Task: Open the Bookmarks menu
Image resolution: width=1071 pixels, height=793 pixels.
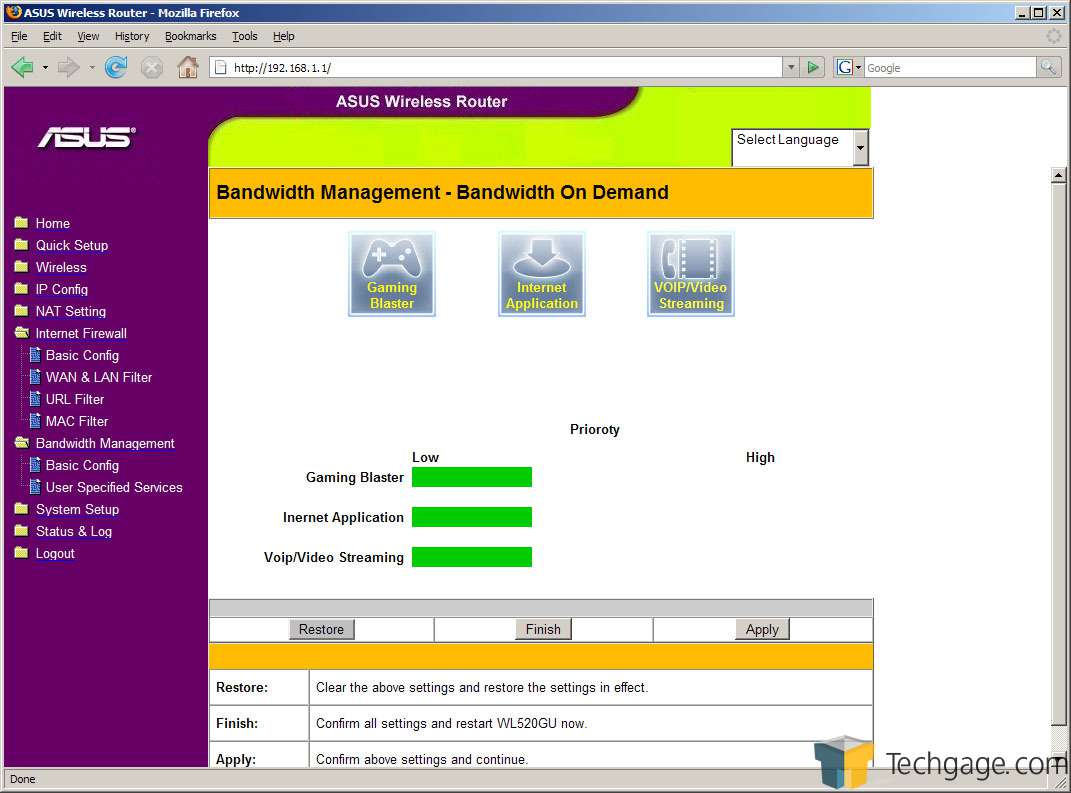Action: (191, 36)
